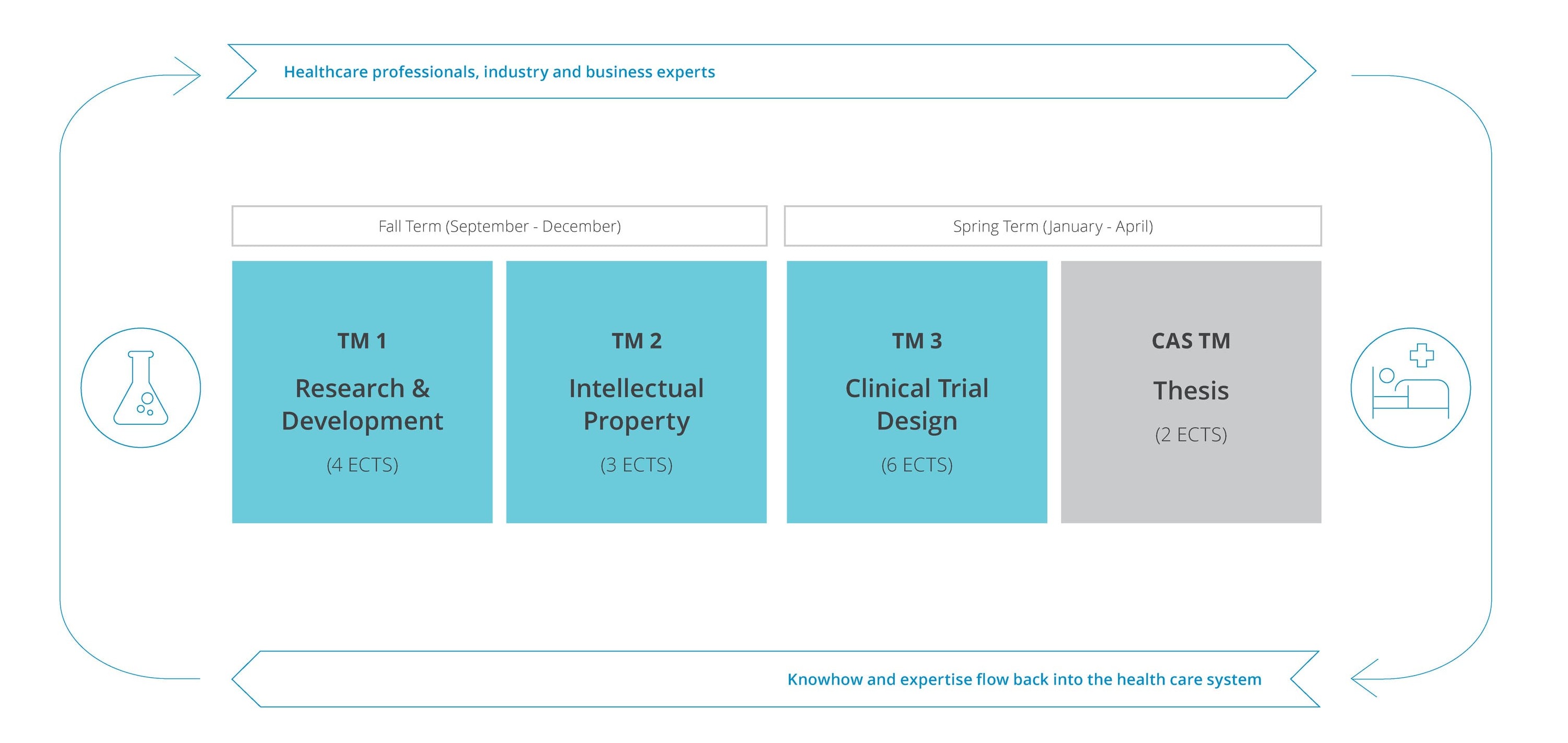Click the '(2 ECTS)' credits label
Screen dimensions: 1568x743
pyautogui.click(x=1191, y=435)
